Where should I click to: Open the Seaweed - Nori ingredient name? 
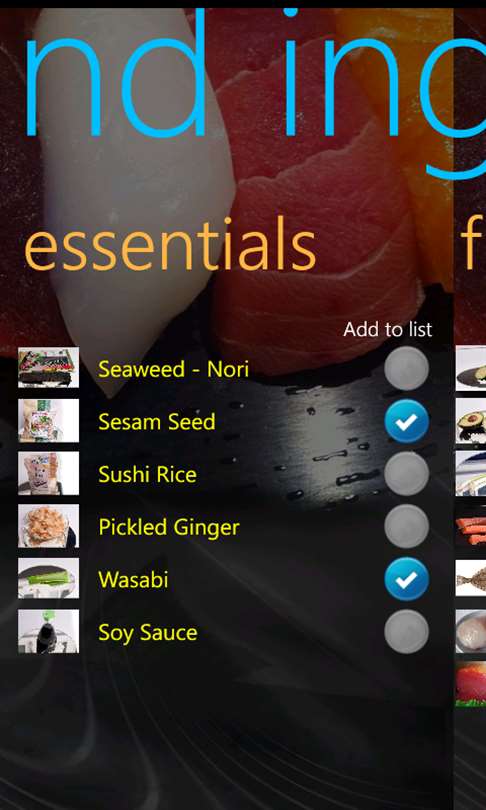174,369
